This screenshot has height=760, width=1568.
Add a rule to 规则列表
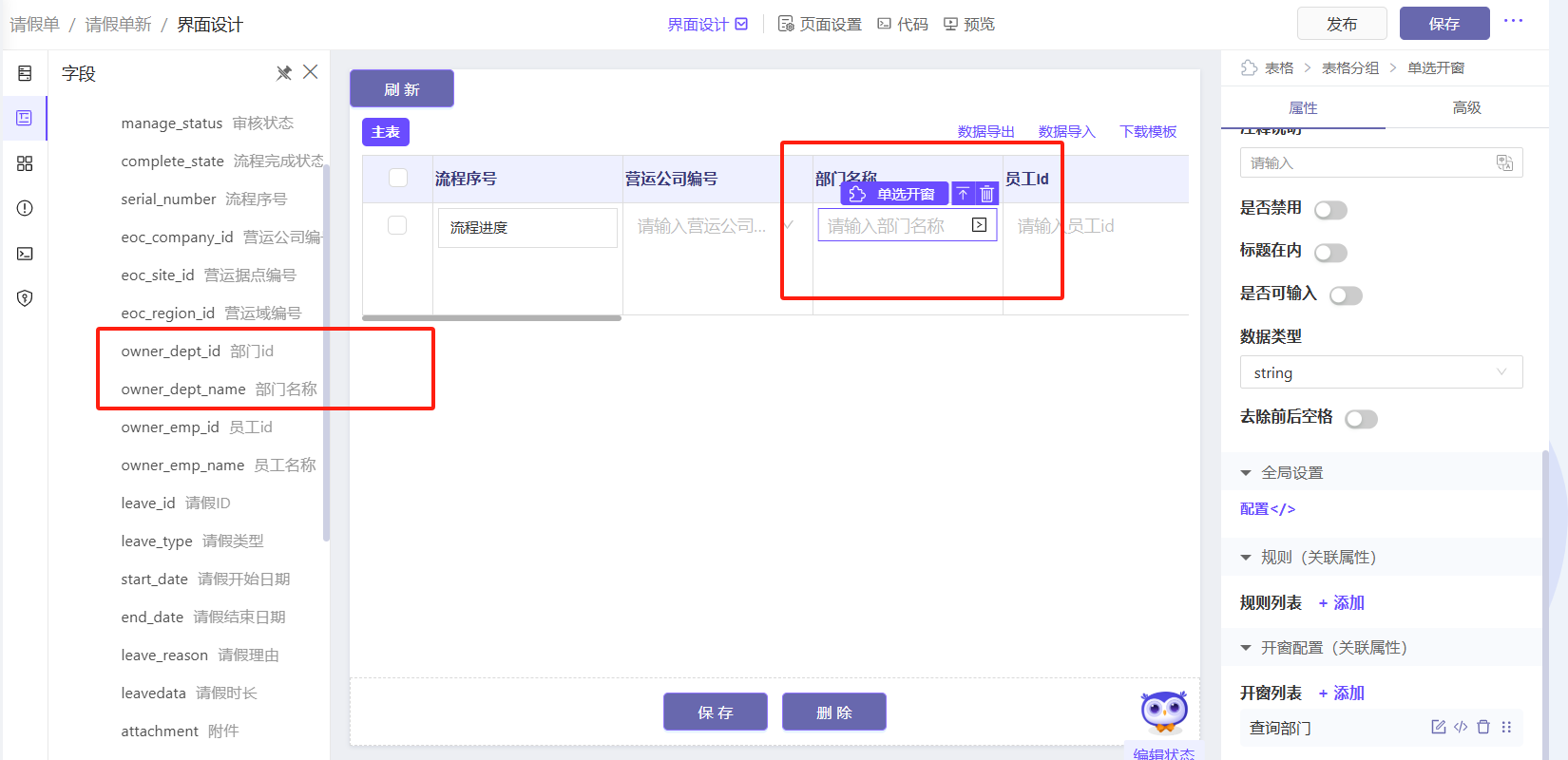[x=1341, y=602]
